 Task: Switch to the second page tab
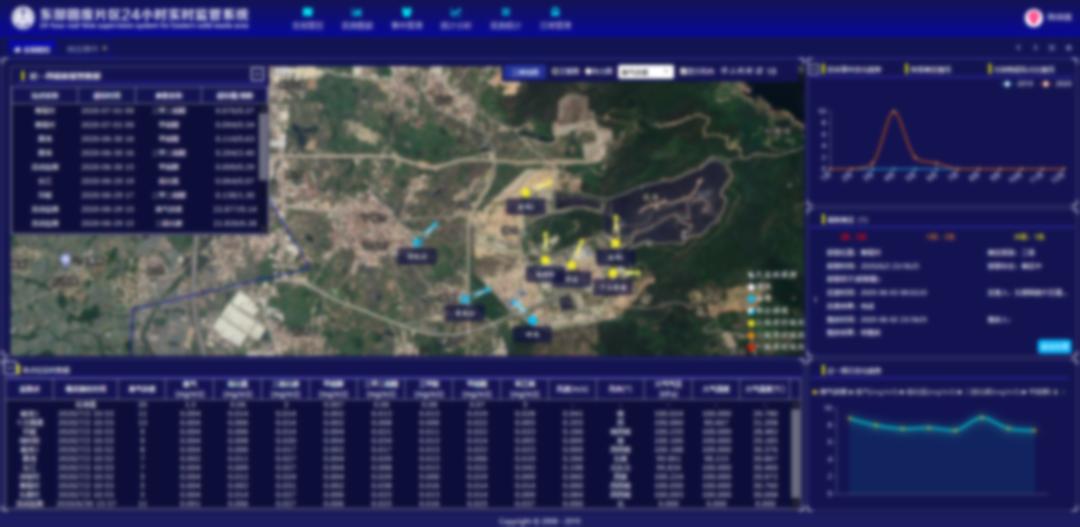coord(87,49)
